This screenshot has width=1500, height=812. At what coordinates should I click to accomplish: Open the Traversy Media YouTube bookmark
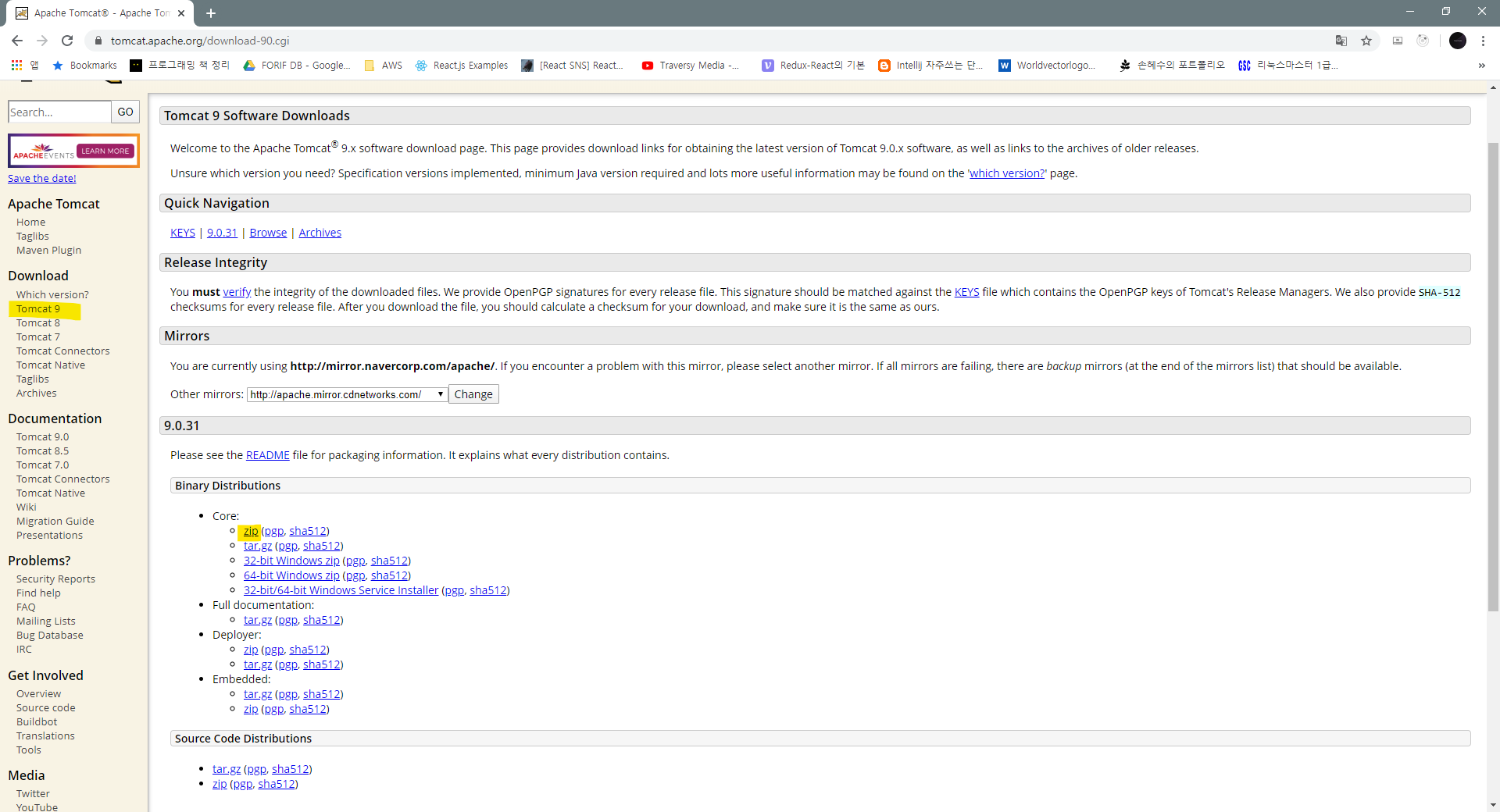pos(691,66)
